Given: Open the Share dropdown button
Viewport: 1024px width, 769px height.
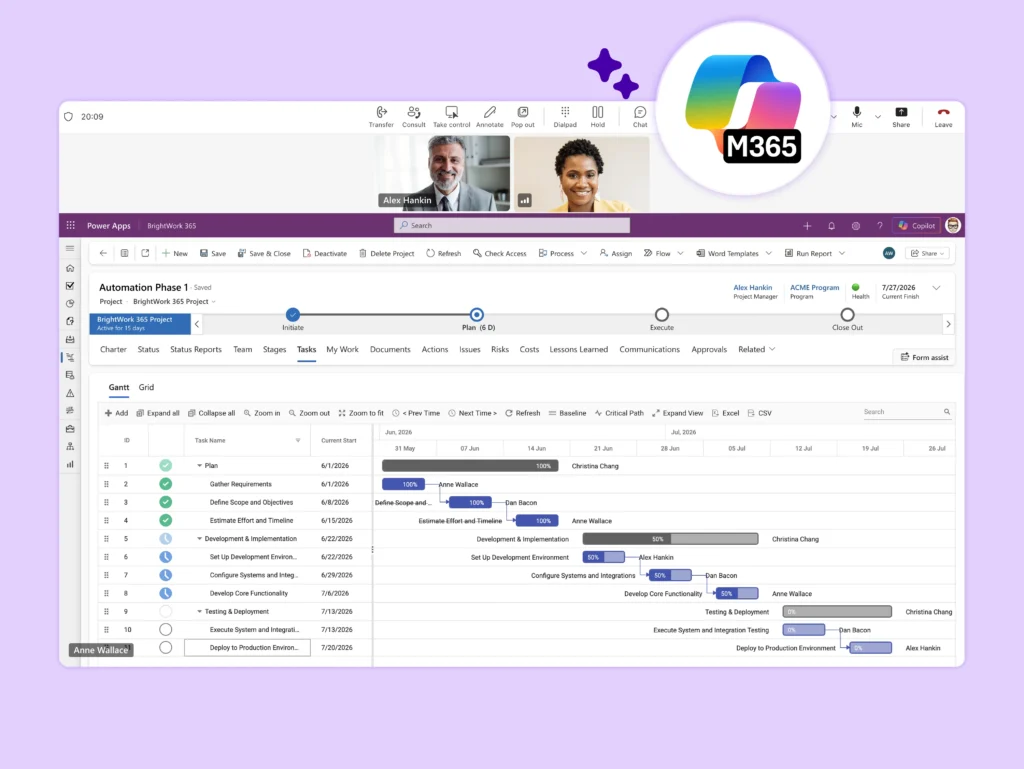Looking at the screenshot, I should 927,253.
